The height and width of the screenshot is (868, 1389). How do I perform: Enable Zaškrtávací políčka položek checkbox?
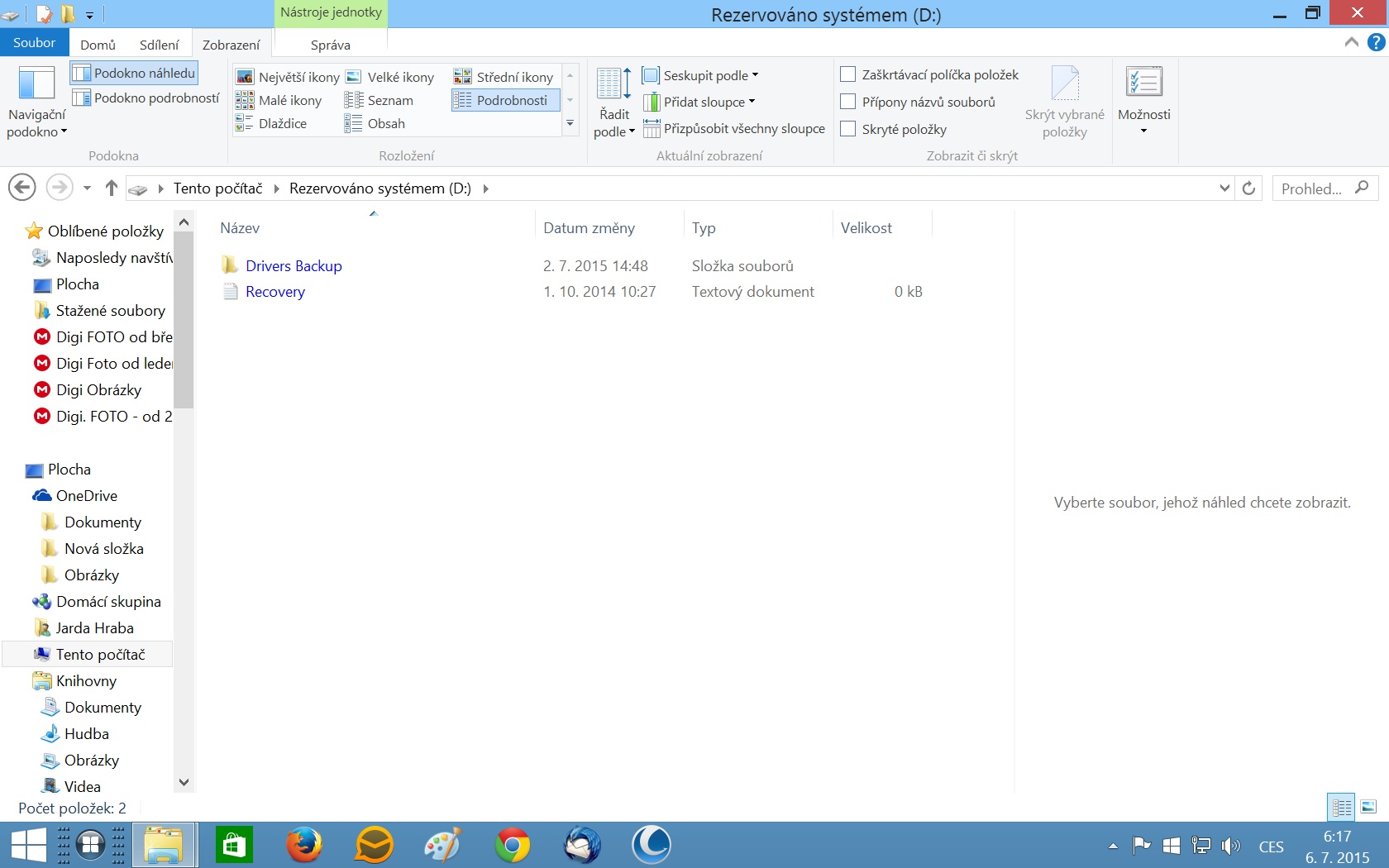[x=847, y=74]
